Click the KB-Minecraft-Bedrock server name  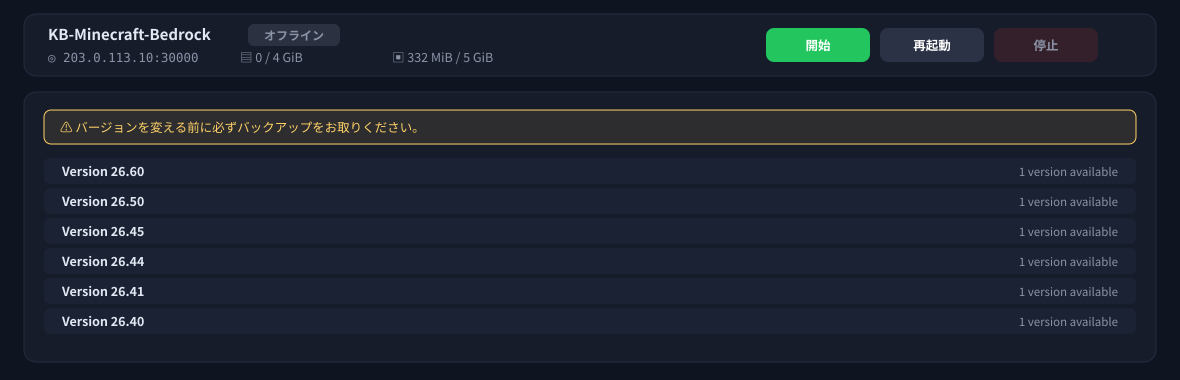click(129, 35)
